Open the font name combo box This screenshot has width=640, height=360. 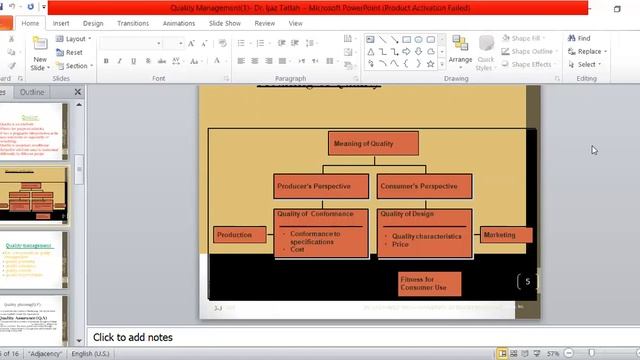point(131,43)
